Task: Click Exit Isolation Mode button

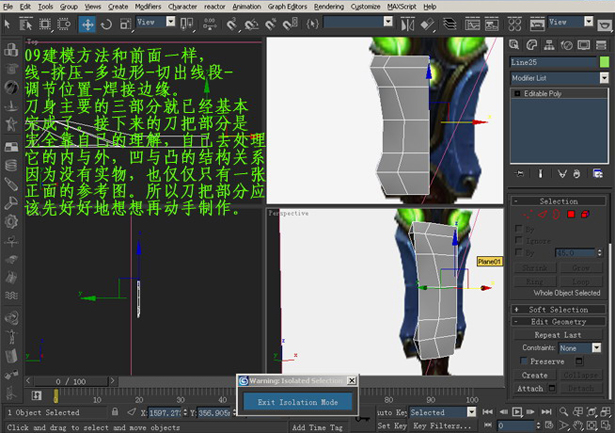Action: (x=297, y=402)
